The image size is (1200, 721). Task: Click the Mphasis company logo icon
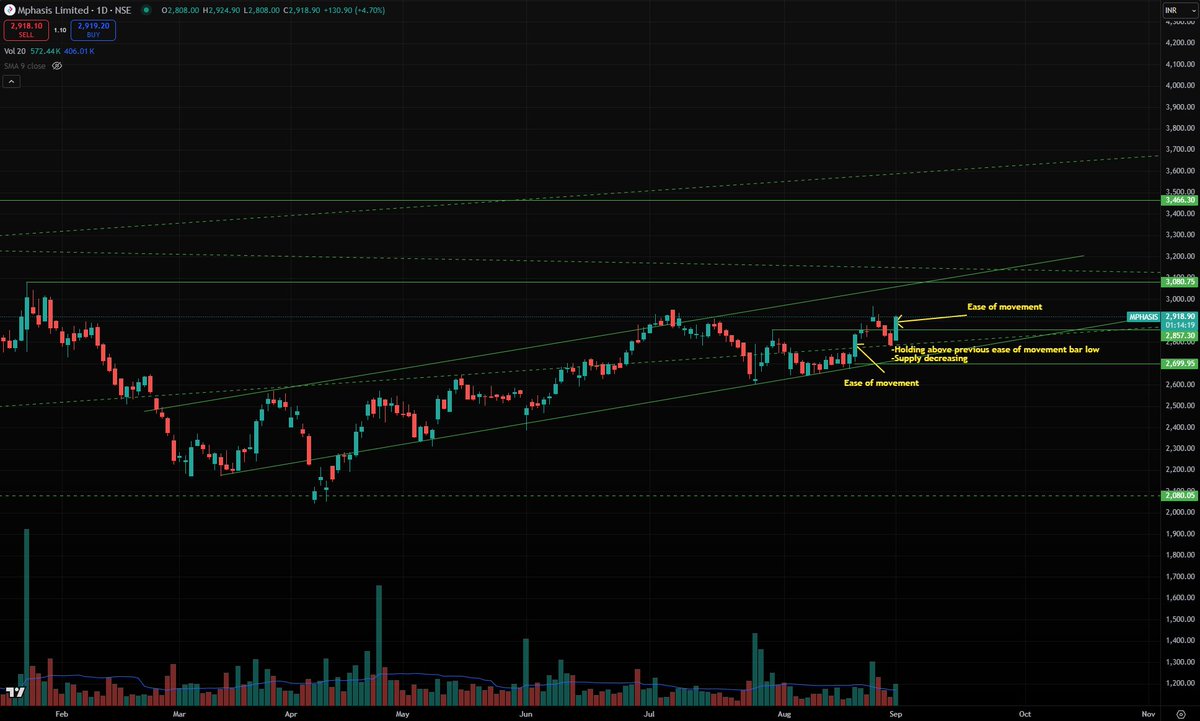coord(10,10)
